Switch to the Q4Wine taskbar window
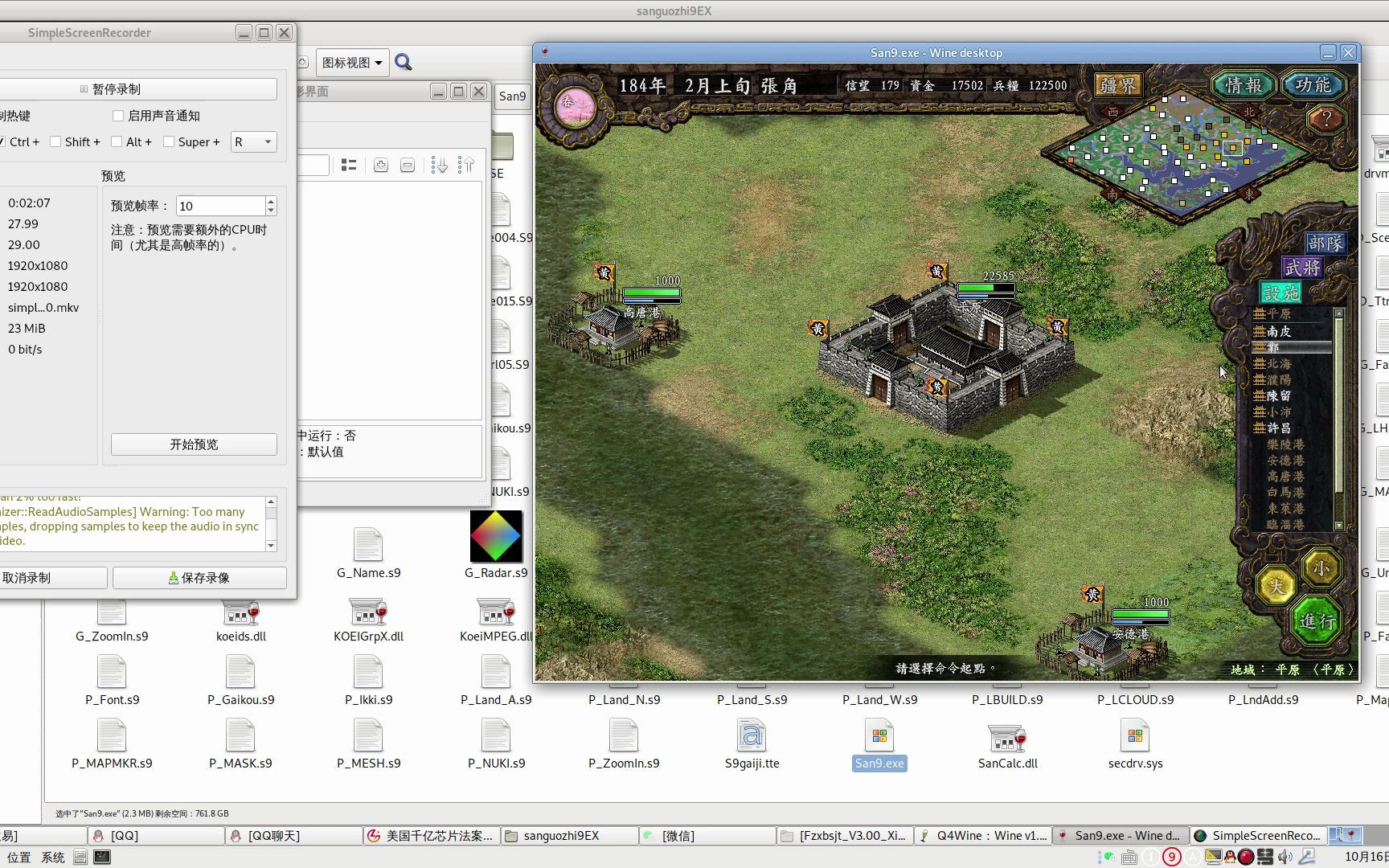 point(984,836)
